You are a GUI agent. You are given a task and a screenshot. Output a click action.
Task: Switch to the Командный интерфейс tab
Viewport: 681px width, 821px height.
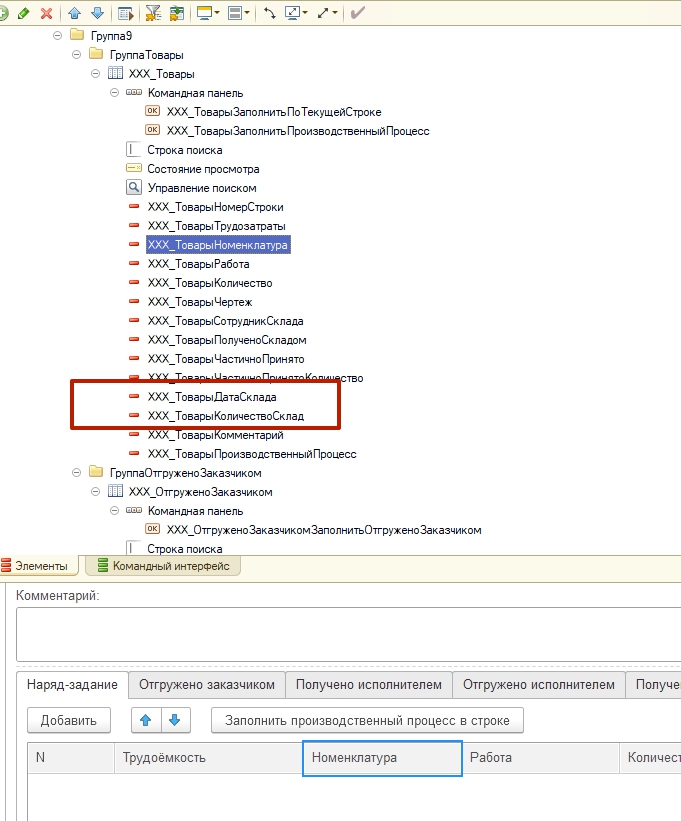point(170,566)
